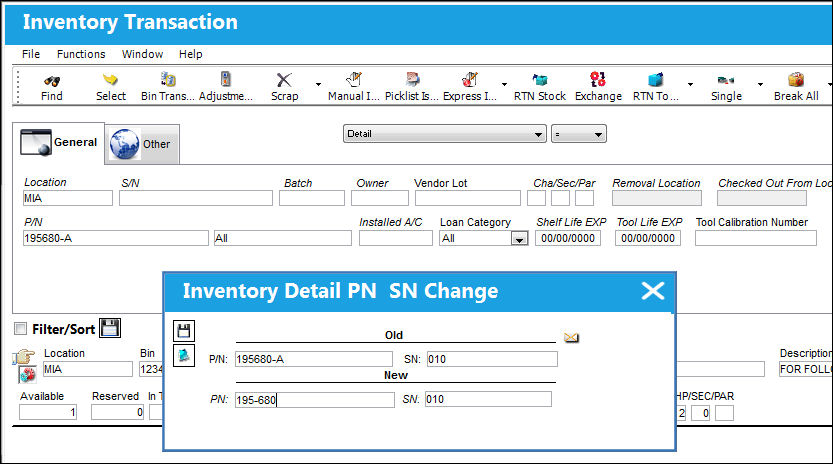
Task: Open the Picklist Issue toolbar icon
Action: [412, 80]
